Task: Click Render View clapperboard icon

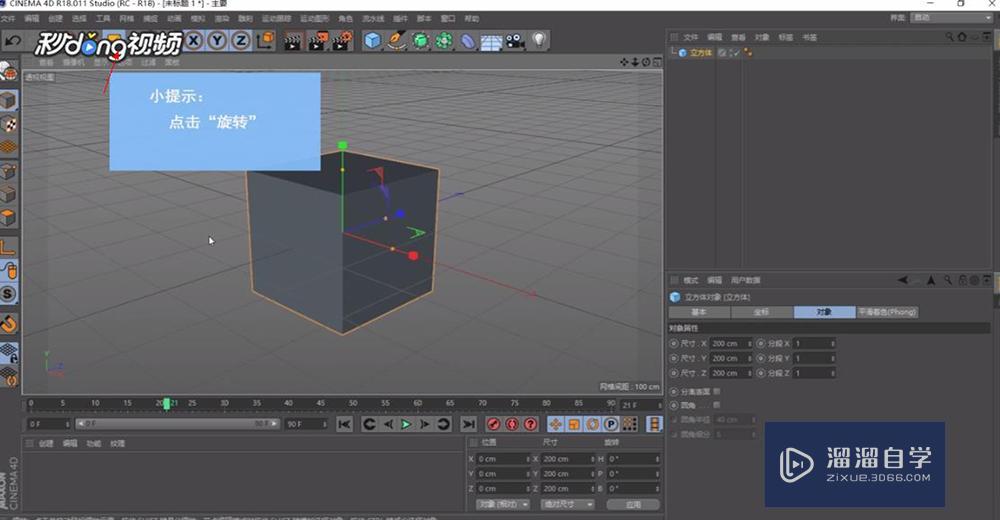Action: tap(293, 42)
